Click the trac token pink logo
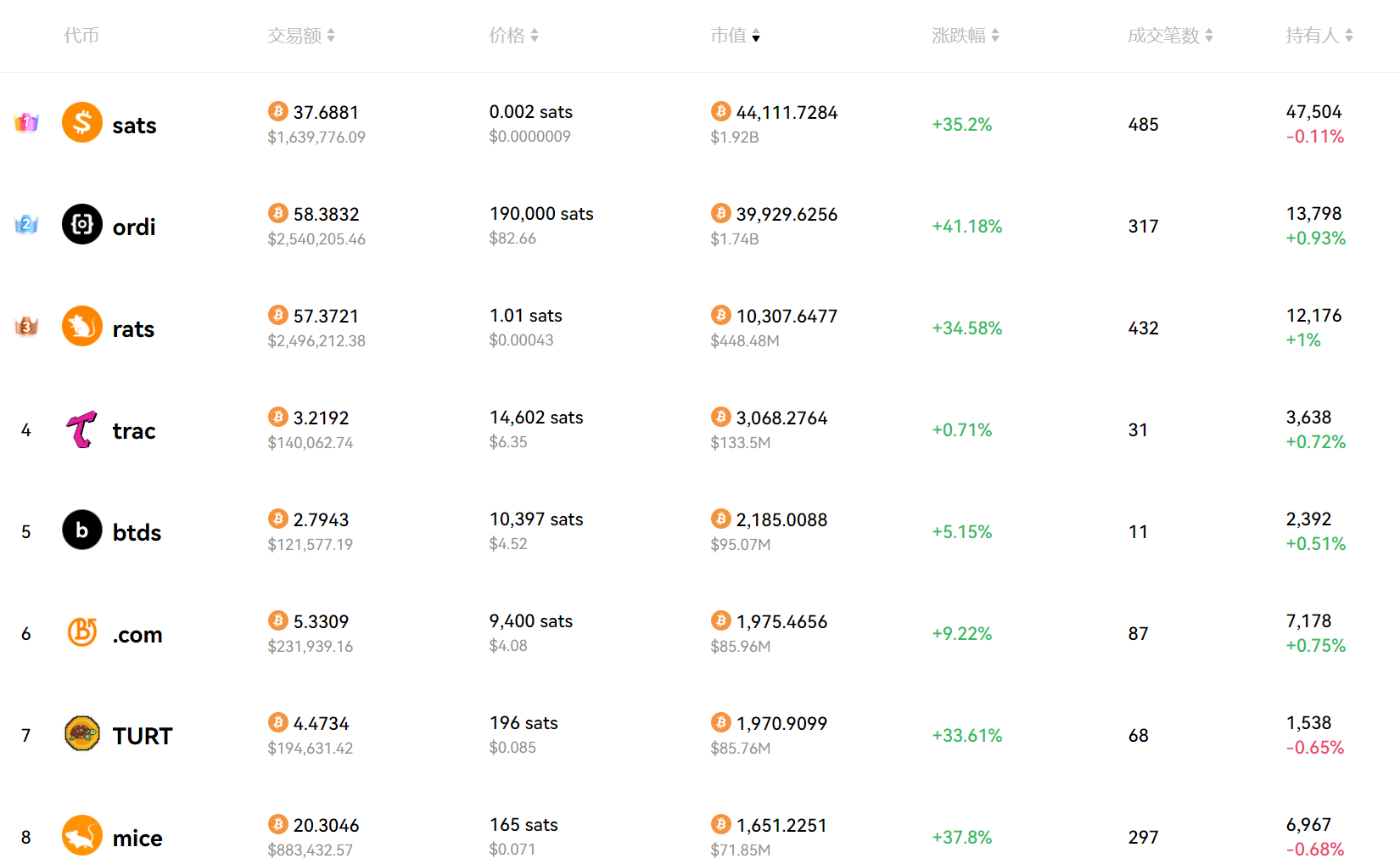The height and width of the screenshot is (864, 1400). [82, 429]
